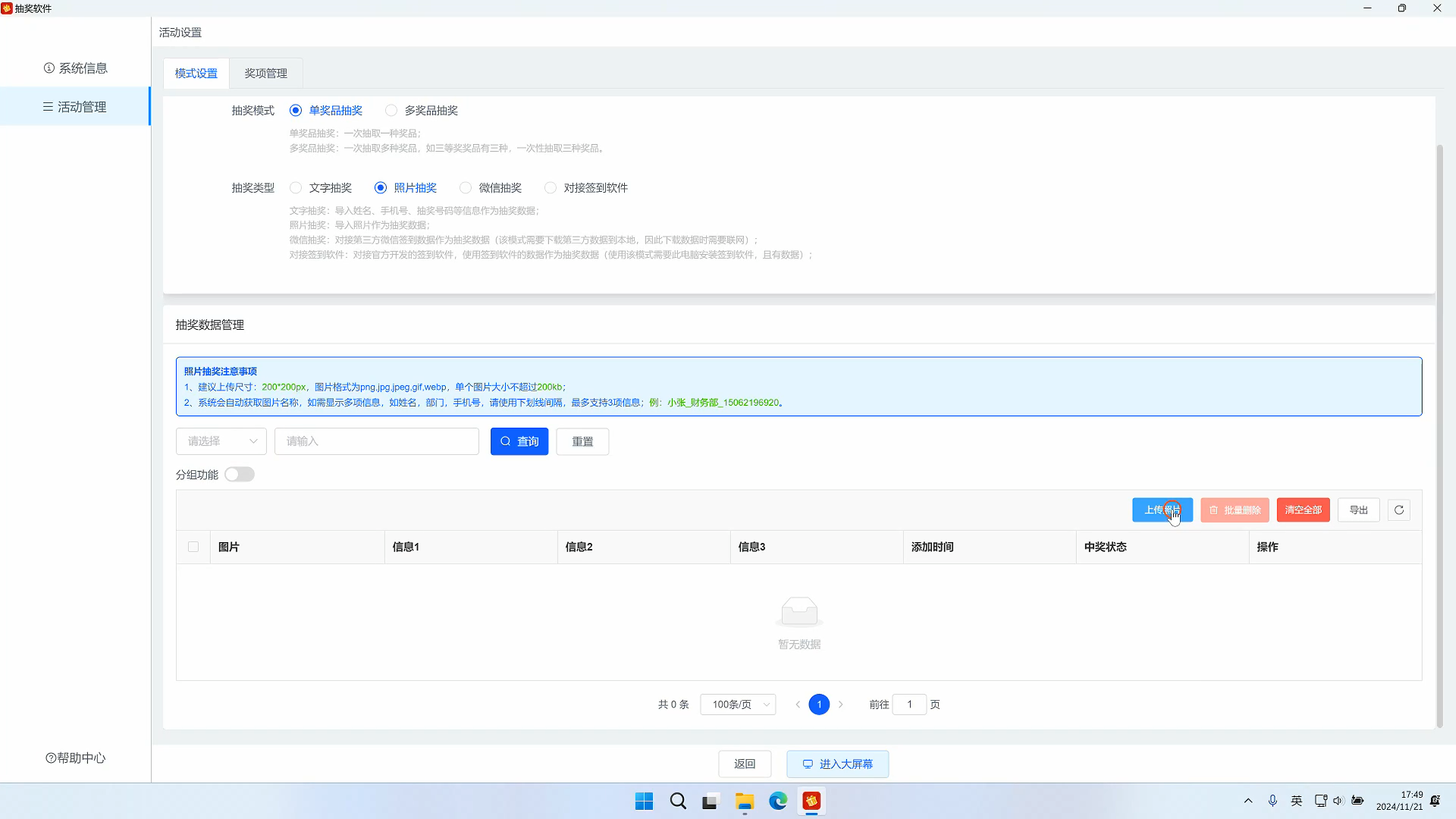The width and height of the screenshot is (1456, 819).
Task: Show hidden icons tray chevron
Action: tap(1248, 801)
